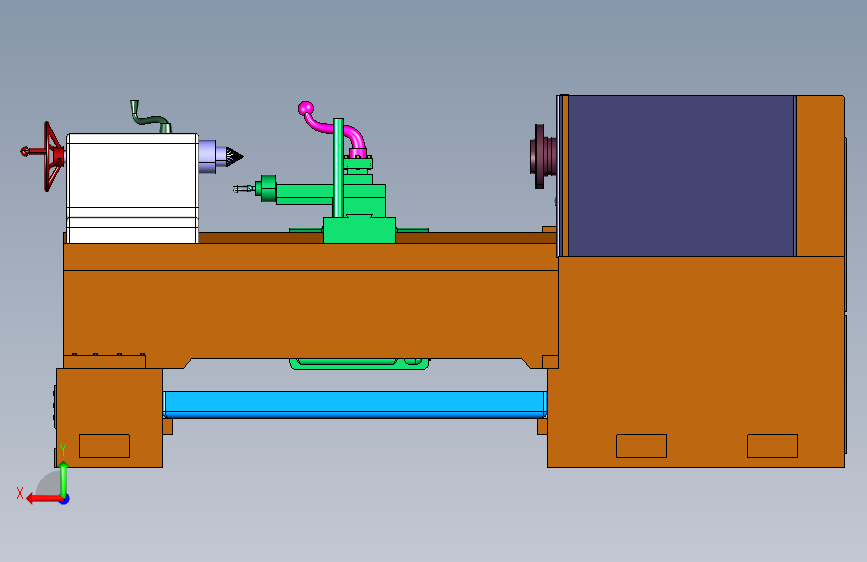This screenshot has height=562, width=867.
Task: Select the maroon spindle chuck
Action: pos(544,157)
